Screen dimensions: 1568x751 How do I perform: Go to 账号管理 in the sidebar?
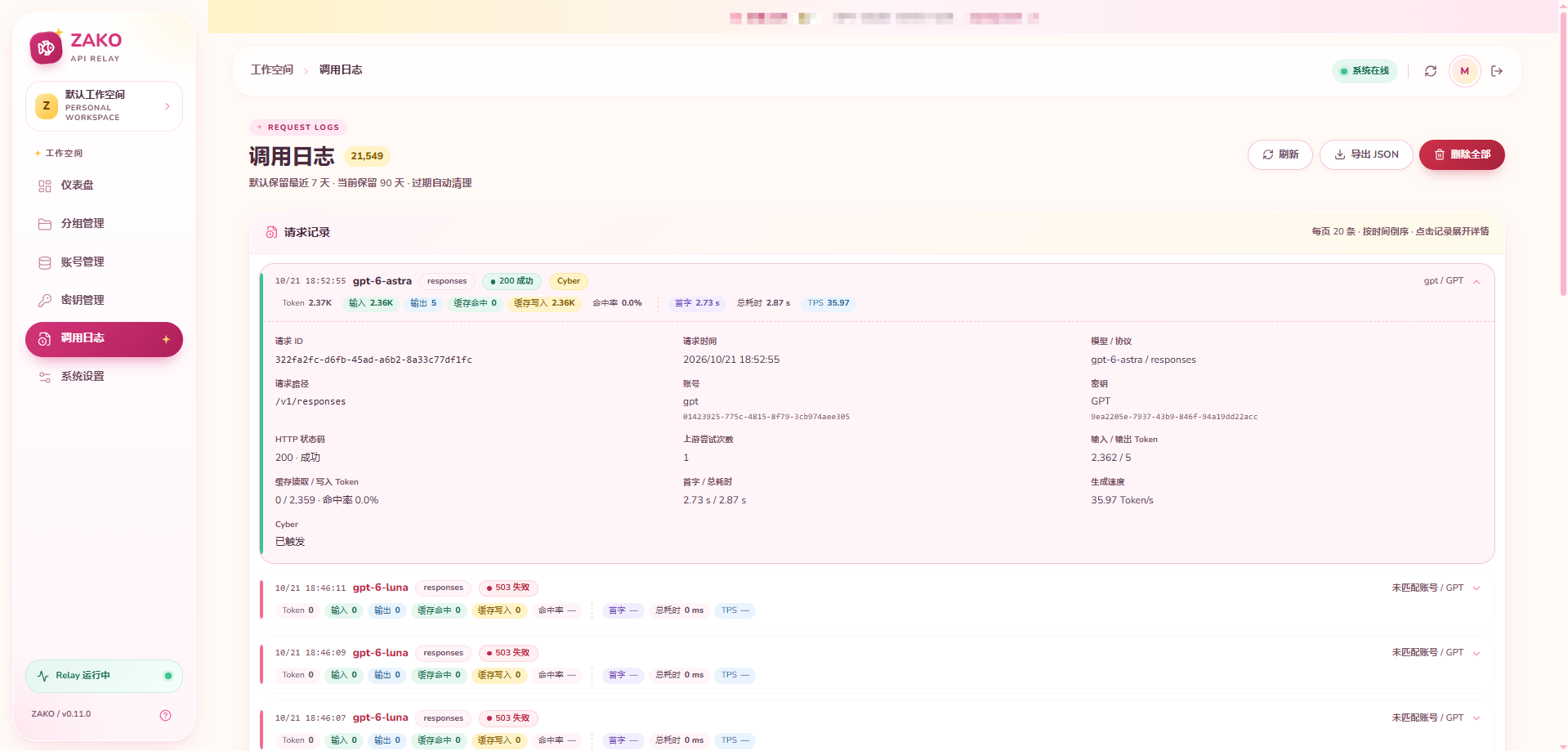coord(104,262)
